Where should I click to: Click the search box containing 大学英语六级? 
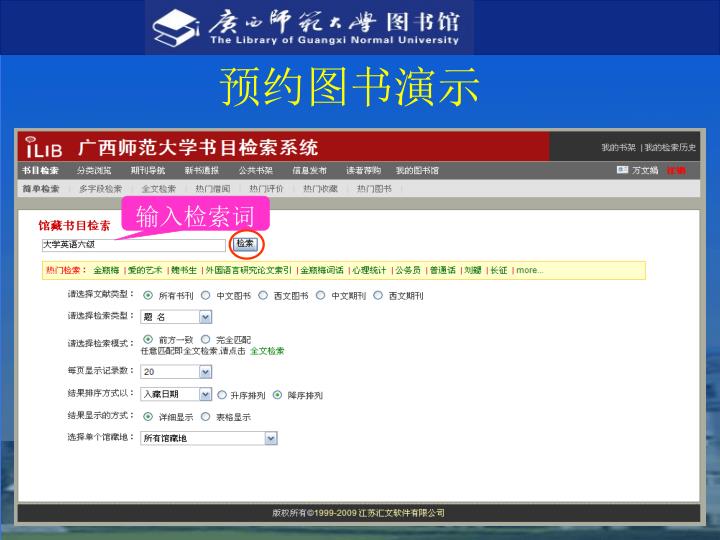click(x=134, y=245)
